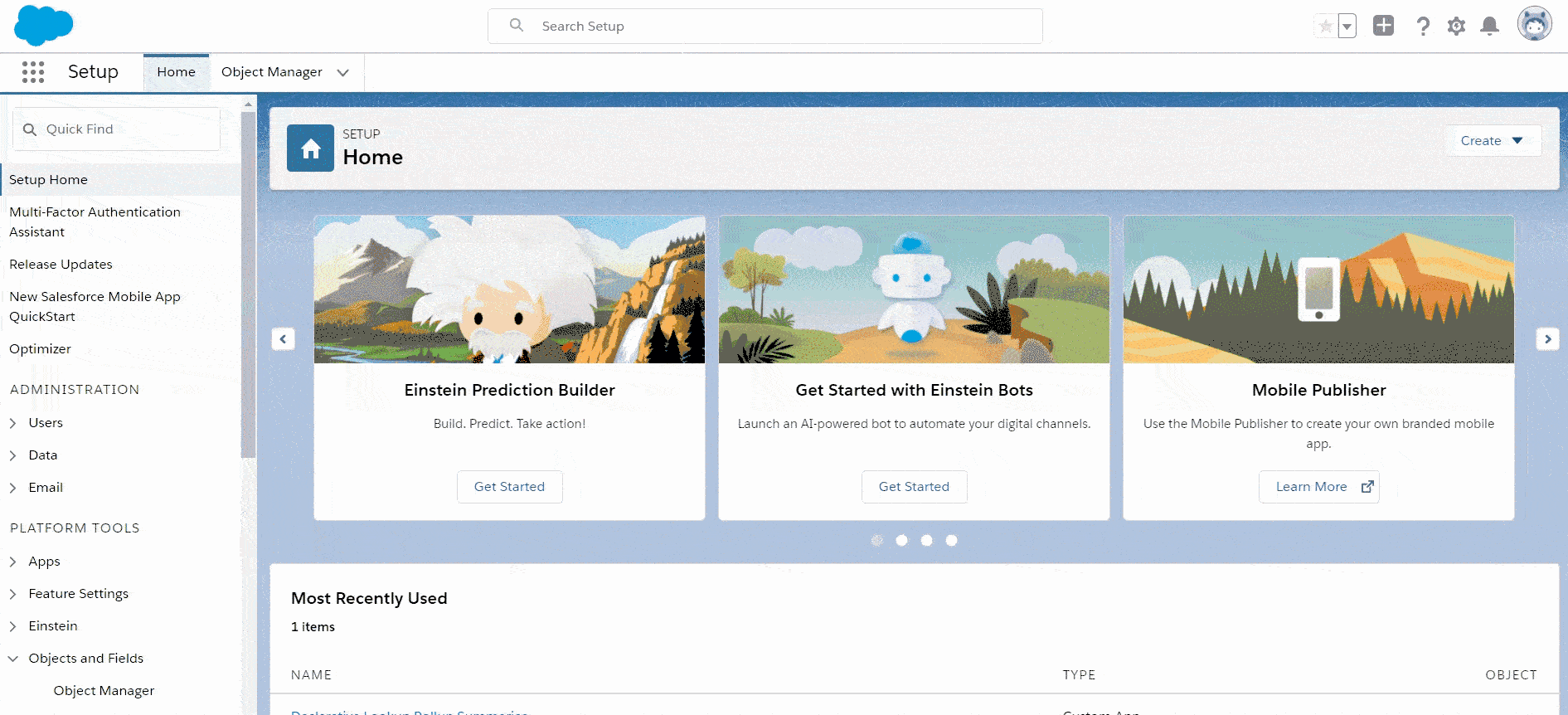Collapse the Objects and Fields chevron
This screenshot has width=1568, height=715.
click(x=13, y=659)
